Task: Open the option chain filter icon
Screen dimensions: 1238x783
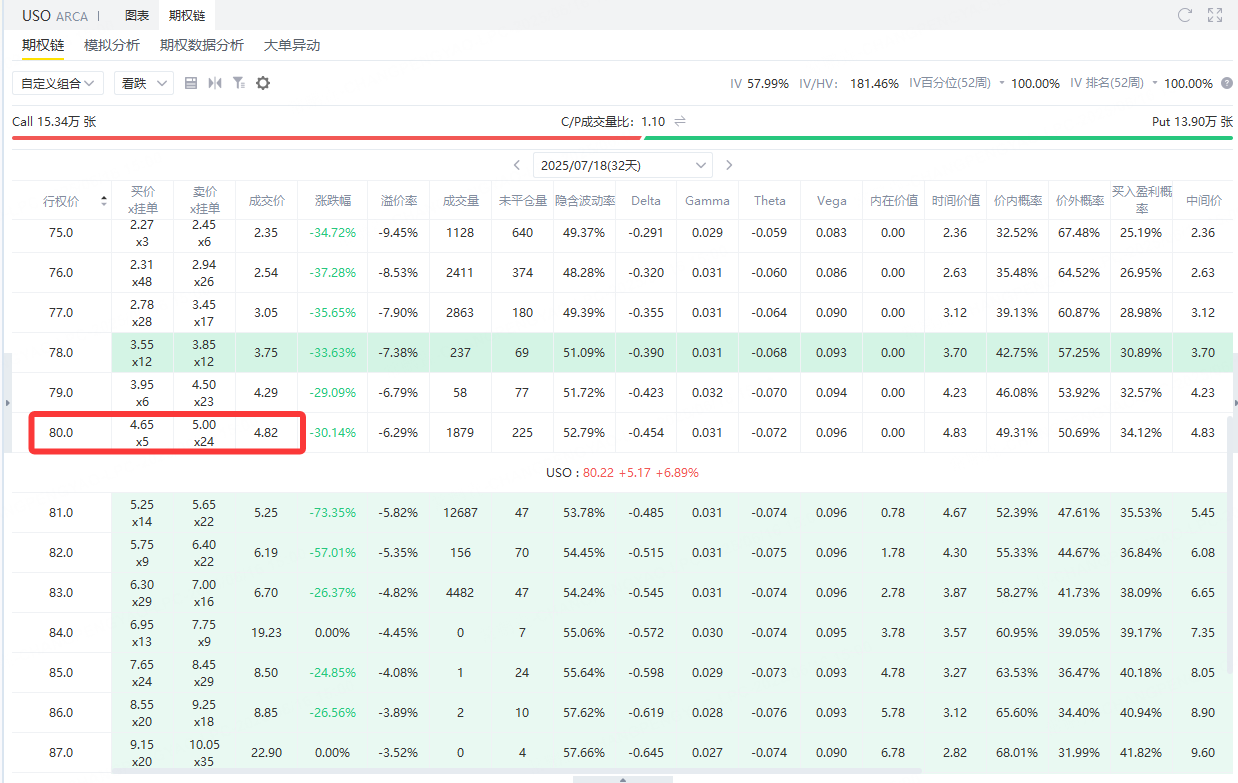Action: (239, 83)
